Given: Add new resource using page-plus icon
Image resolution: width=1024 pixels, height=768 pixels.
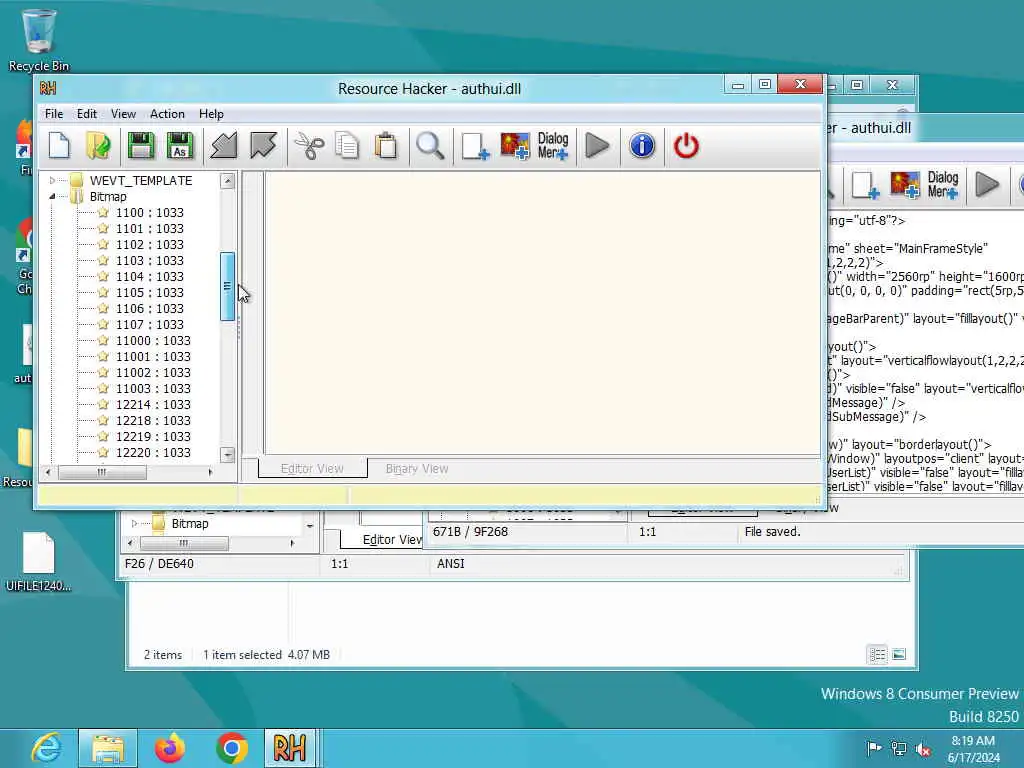Looking at the screenshot, I should (475, 146).
